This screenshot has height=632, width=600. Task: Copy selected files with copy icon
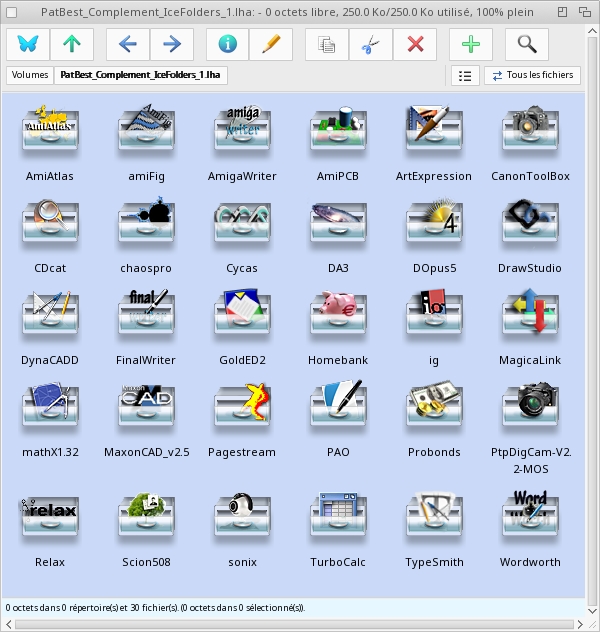point(327,45)
